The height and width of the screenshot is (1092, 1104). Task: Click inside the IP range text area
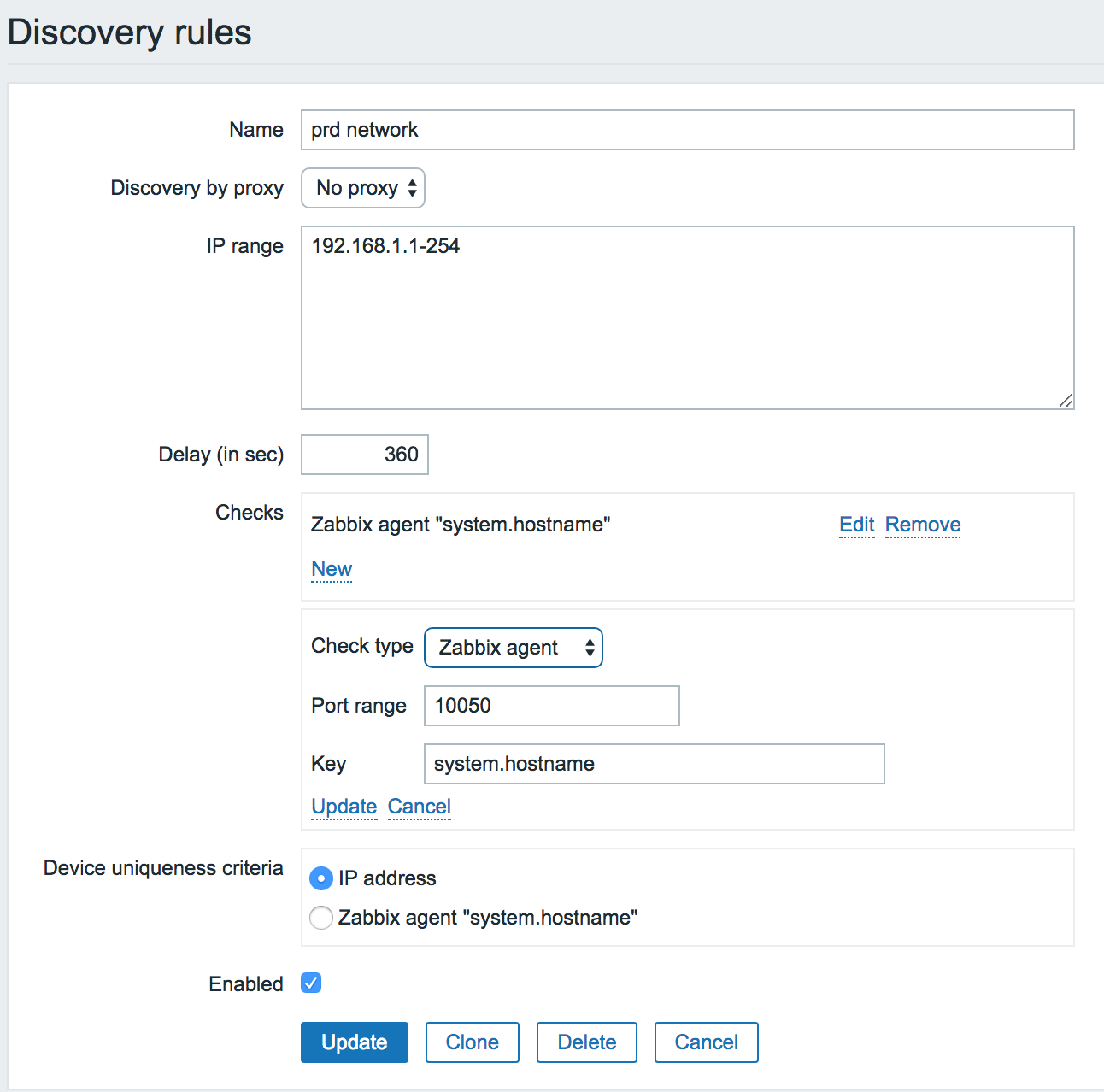pyautogui.click(x=687, y=318)
